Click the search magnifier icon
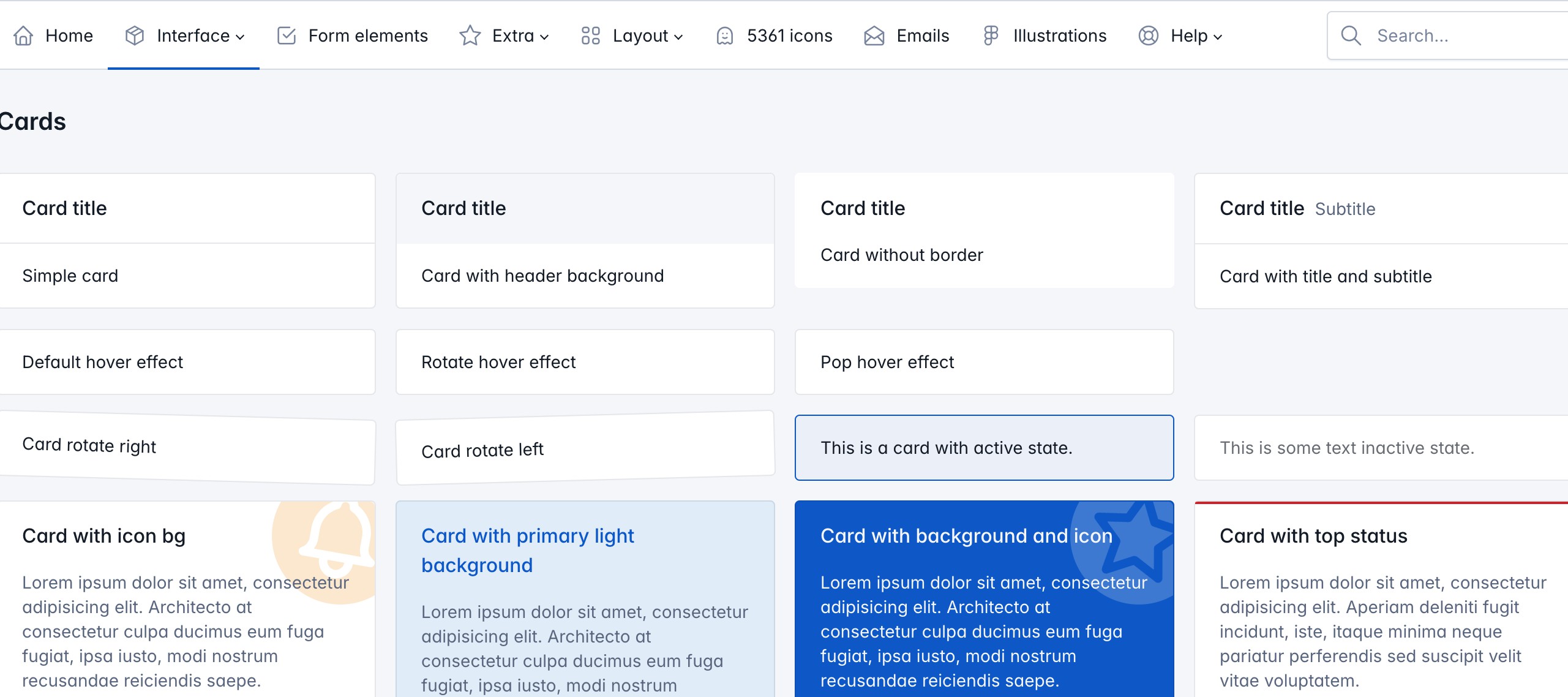The width and height of the screenshot is (1568, 697). tap(1351, 36)
